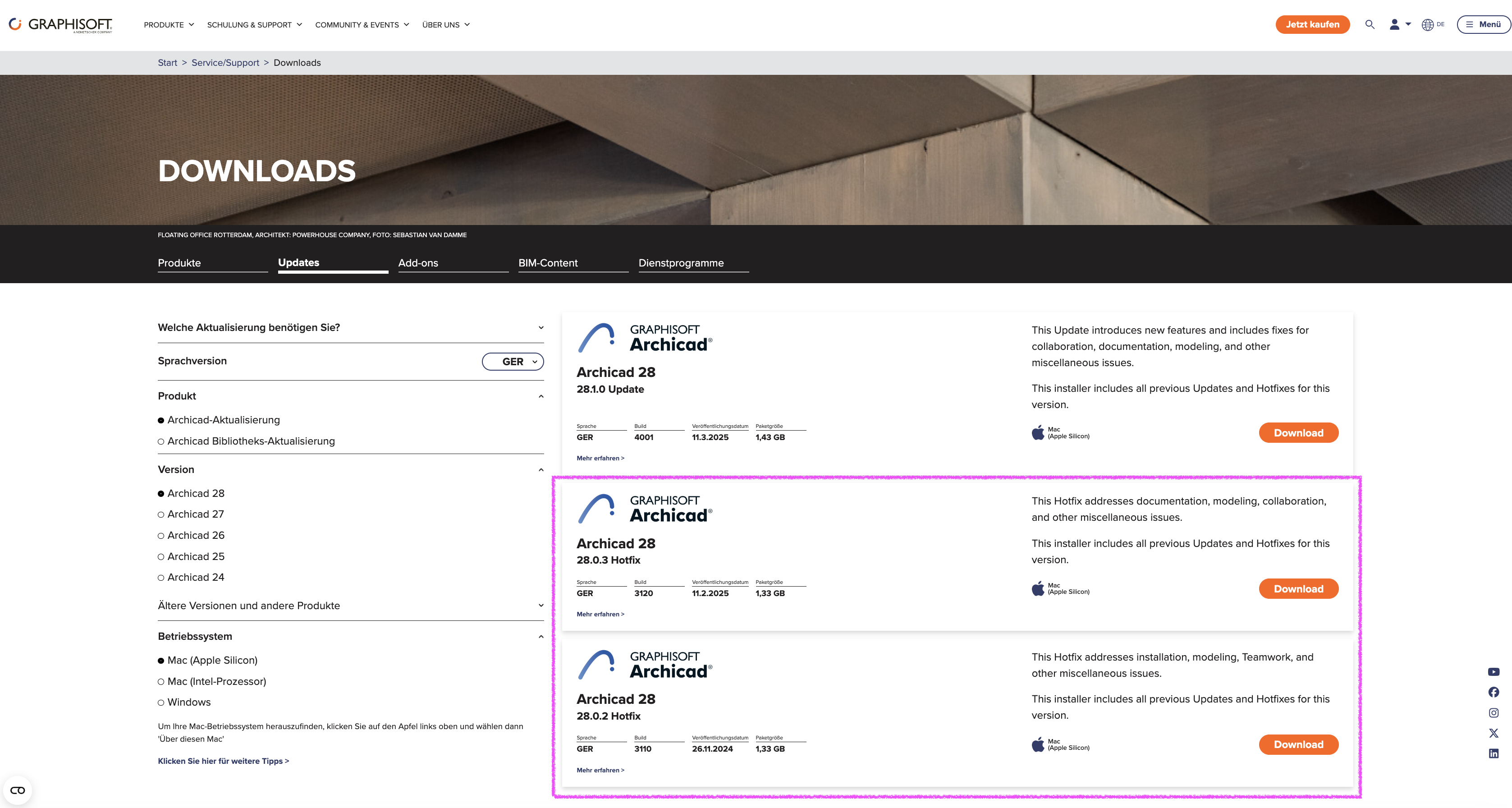Click the globe language icon DE
1512x808 pixels.
pyautogui.click(x=1433, y=25)
